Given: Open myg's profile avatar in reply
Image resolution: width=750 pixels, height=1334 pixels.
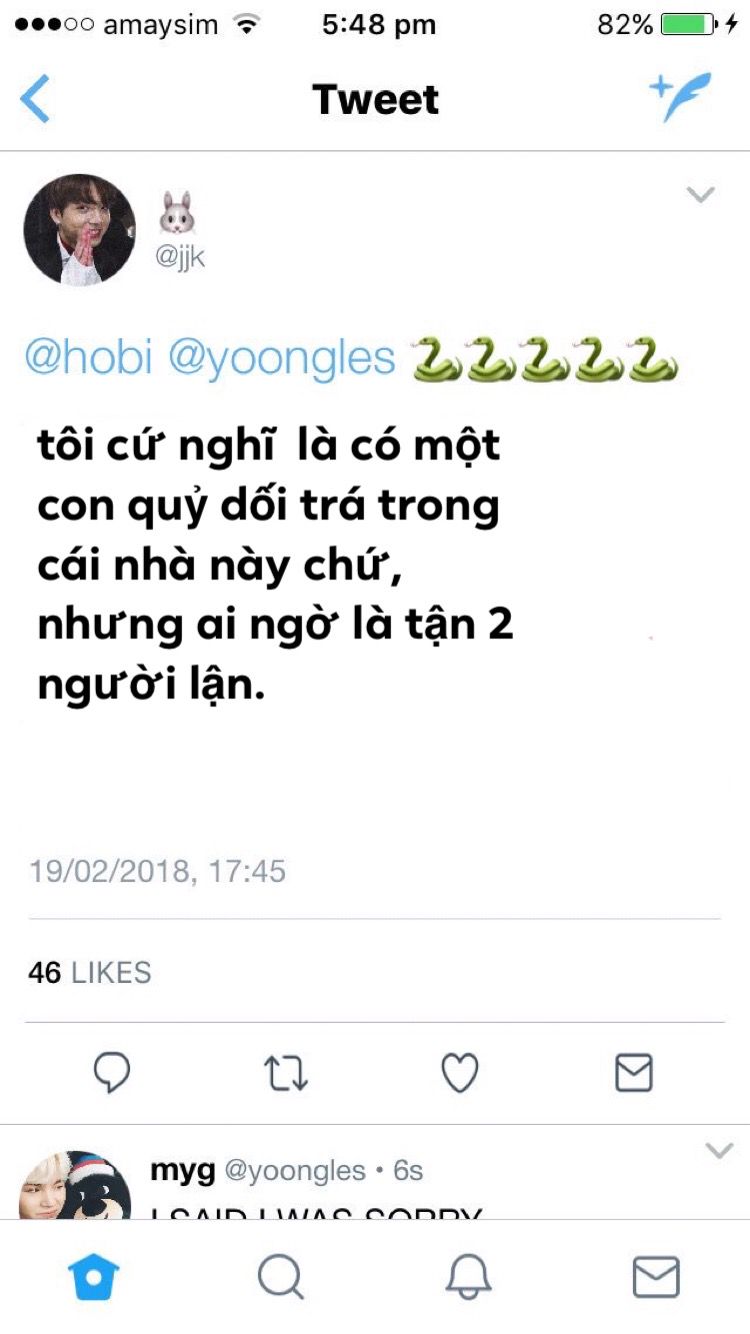Looking at the screenshot, I should pyautogui.click(x=75, y=1185).
